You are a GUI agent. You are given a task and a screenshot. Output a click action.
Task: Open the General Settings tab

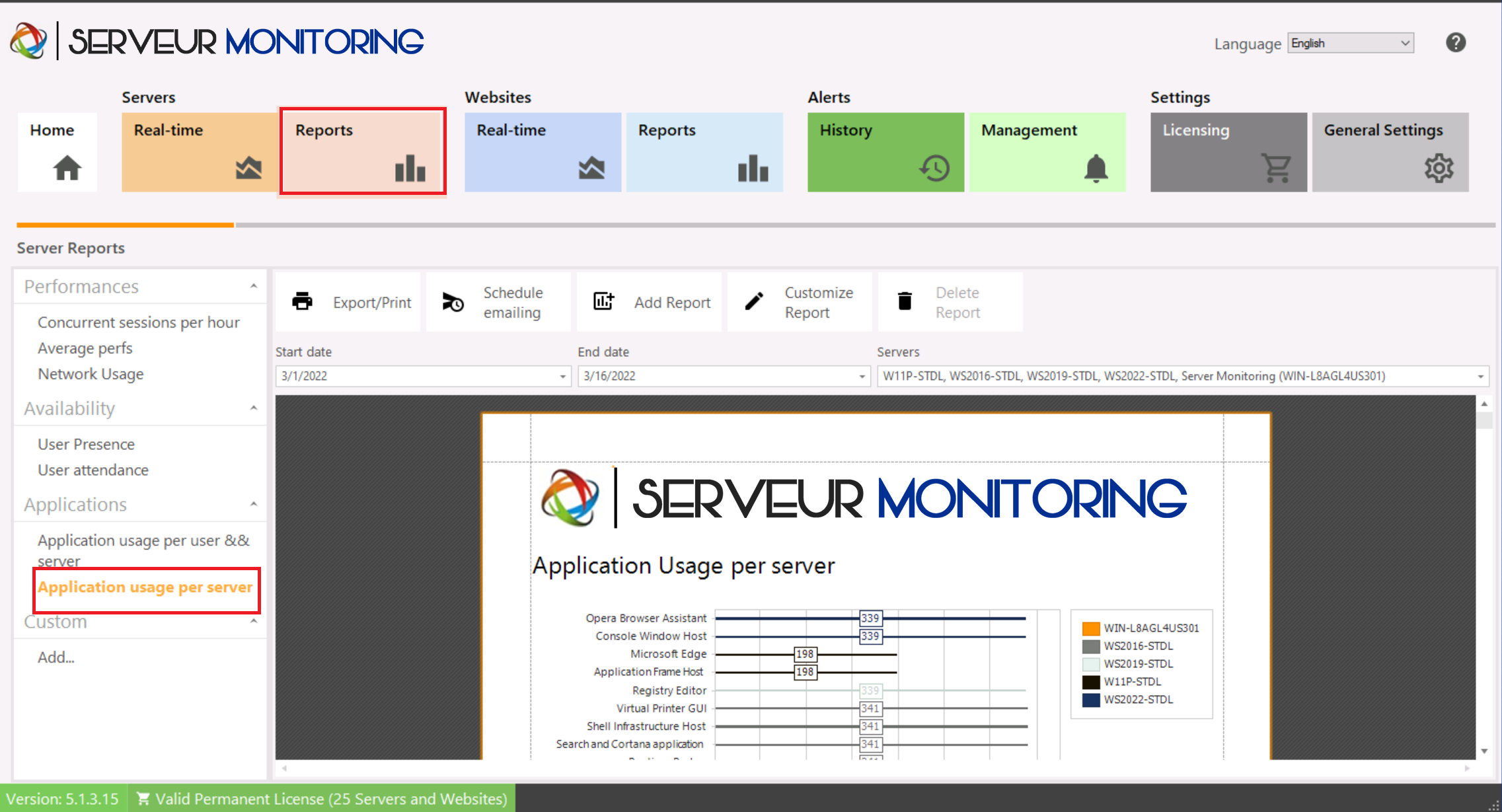click(x=1390, y=152)
